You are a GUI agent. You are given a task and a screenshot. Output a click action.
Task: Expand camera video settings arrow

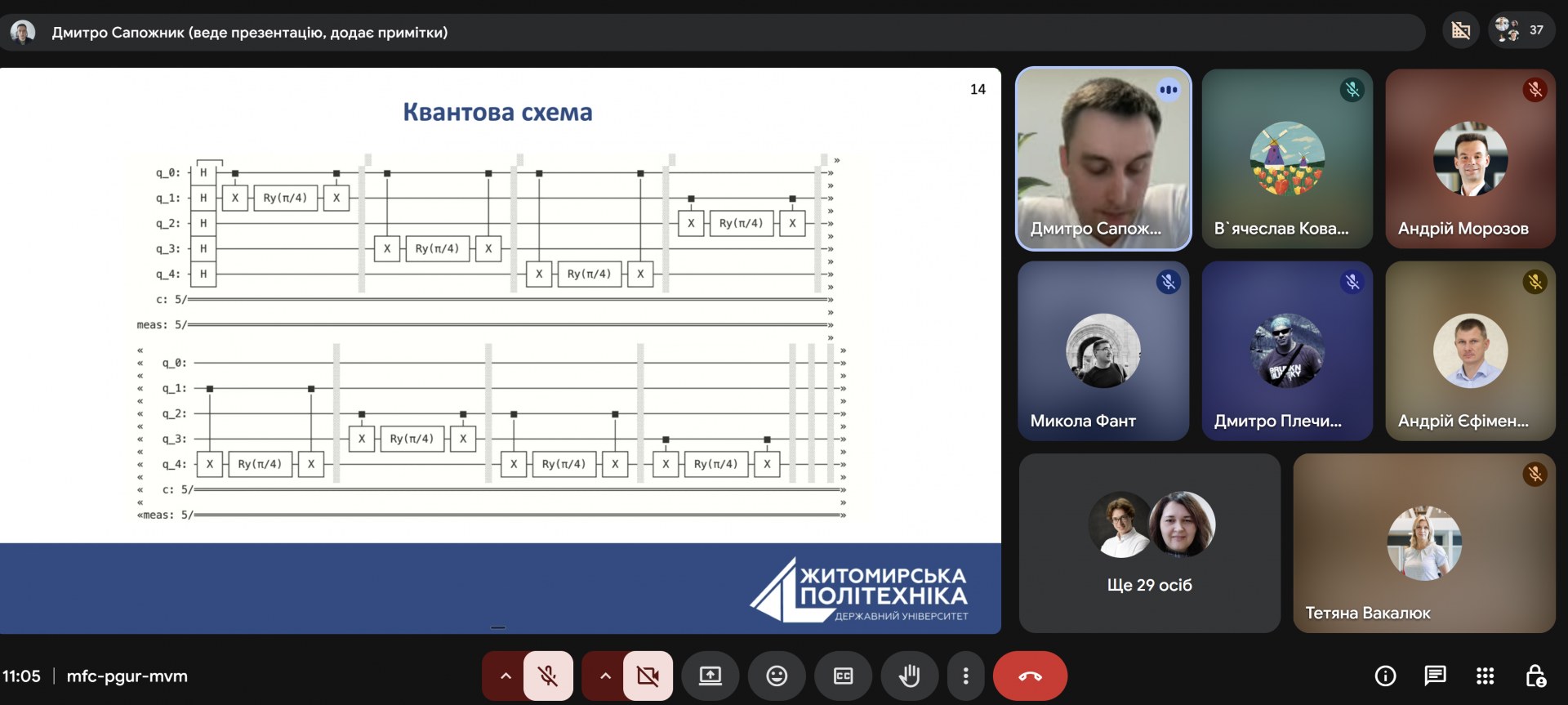coord(605,676)
